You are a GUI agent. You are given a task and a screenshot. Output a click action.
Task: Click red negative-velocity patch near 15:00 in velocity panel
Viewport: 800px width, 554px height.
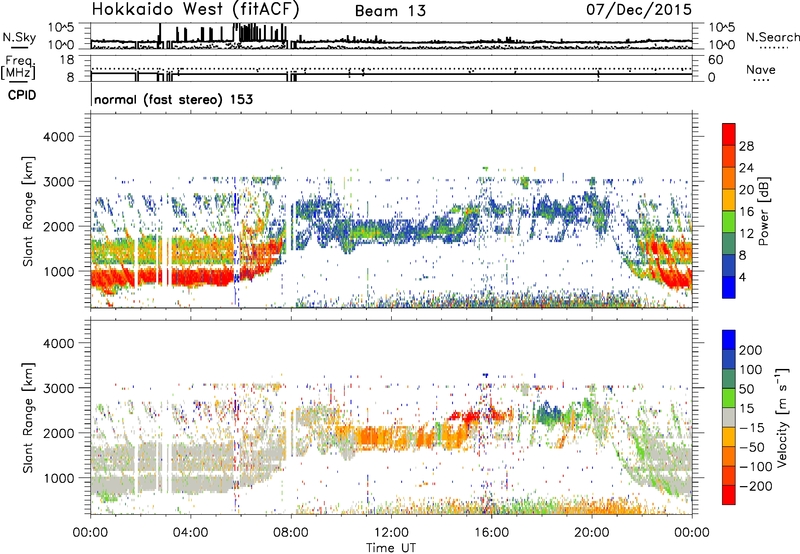[x=467, y=416]
